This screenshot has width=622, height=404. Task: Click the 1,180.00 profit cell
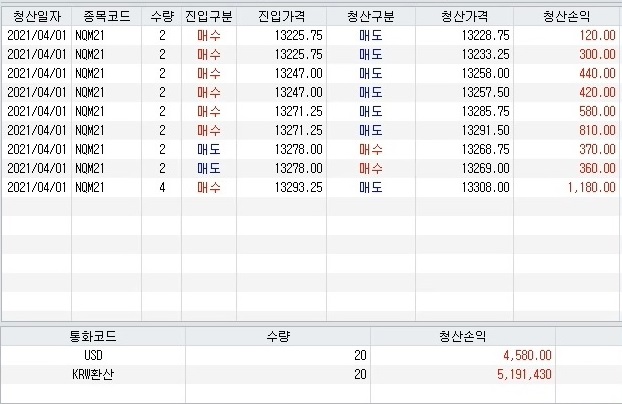[x=591, y=187]
